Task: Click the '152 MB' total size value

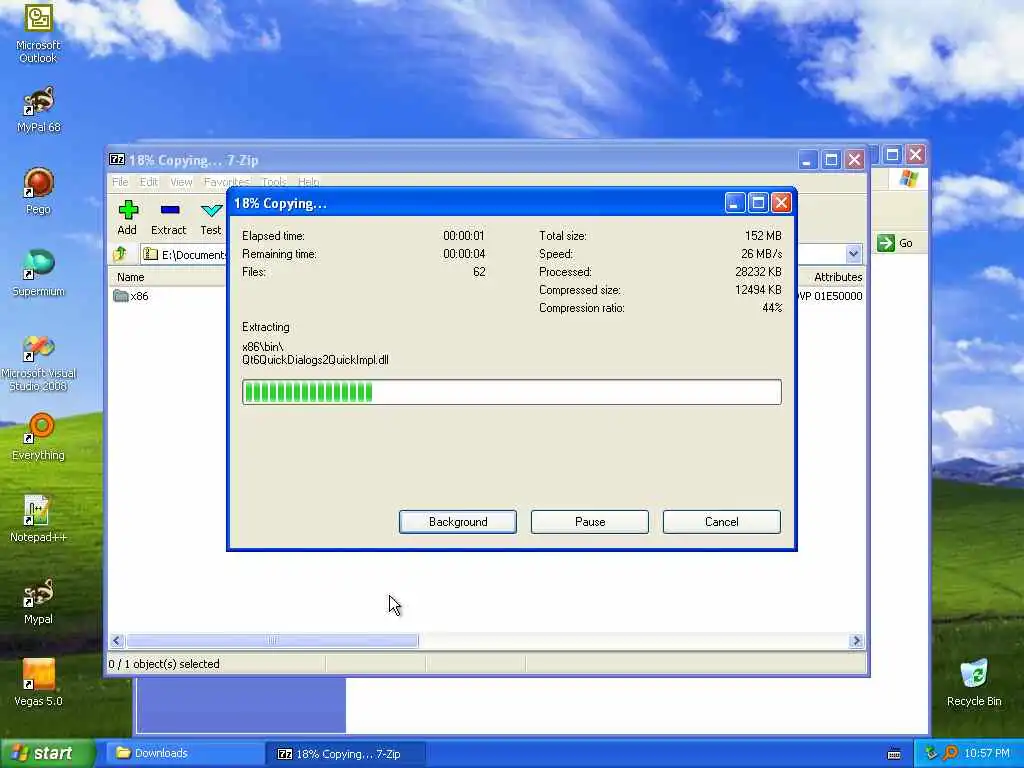Action: point(763,235)
